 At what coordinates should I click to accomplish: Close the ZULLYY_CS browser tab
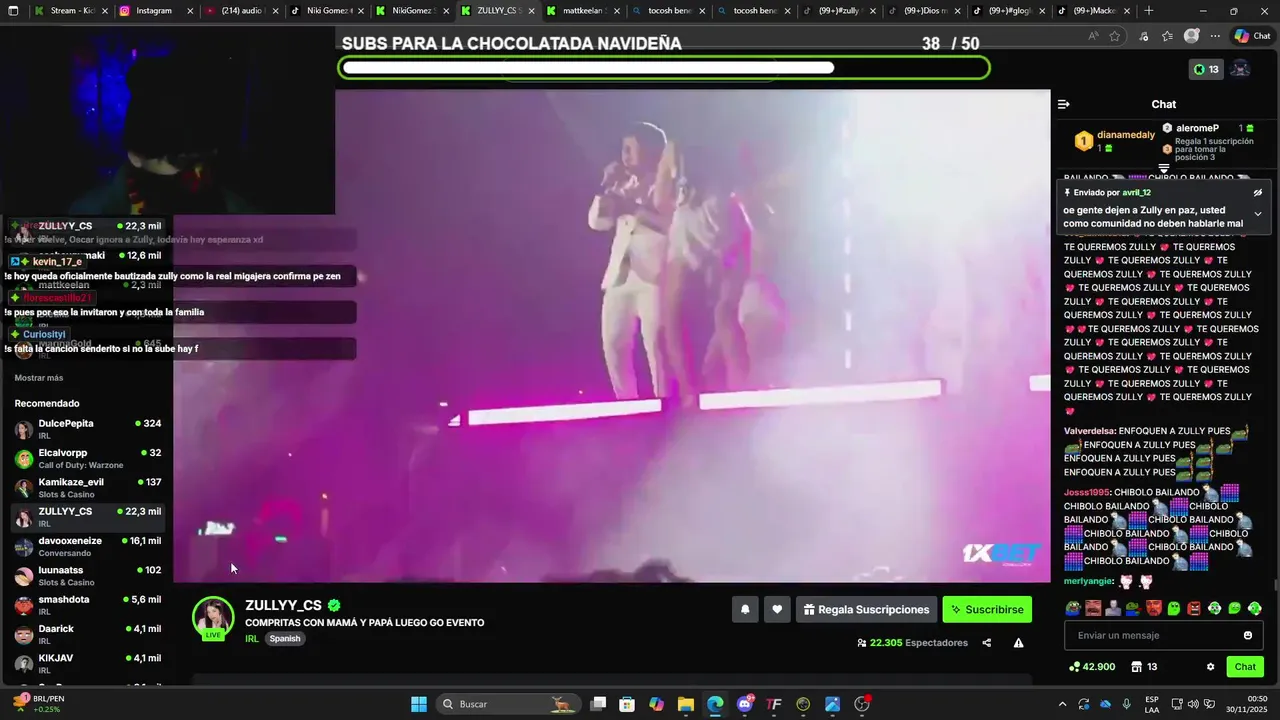coord(531,11)
